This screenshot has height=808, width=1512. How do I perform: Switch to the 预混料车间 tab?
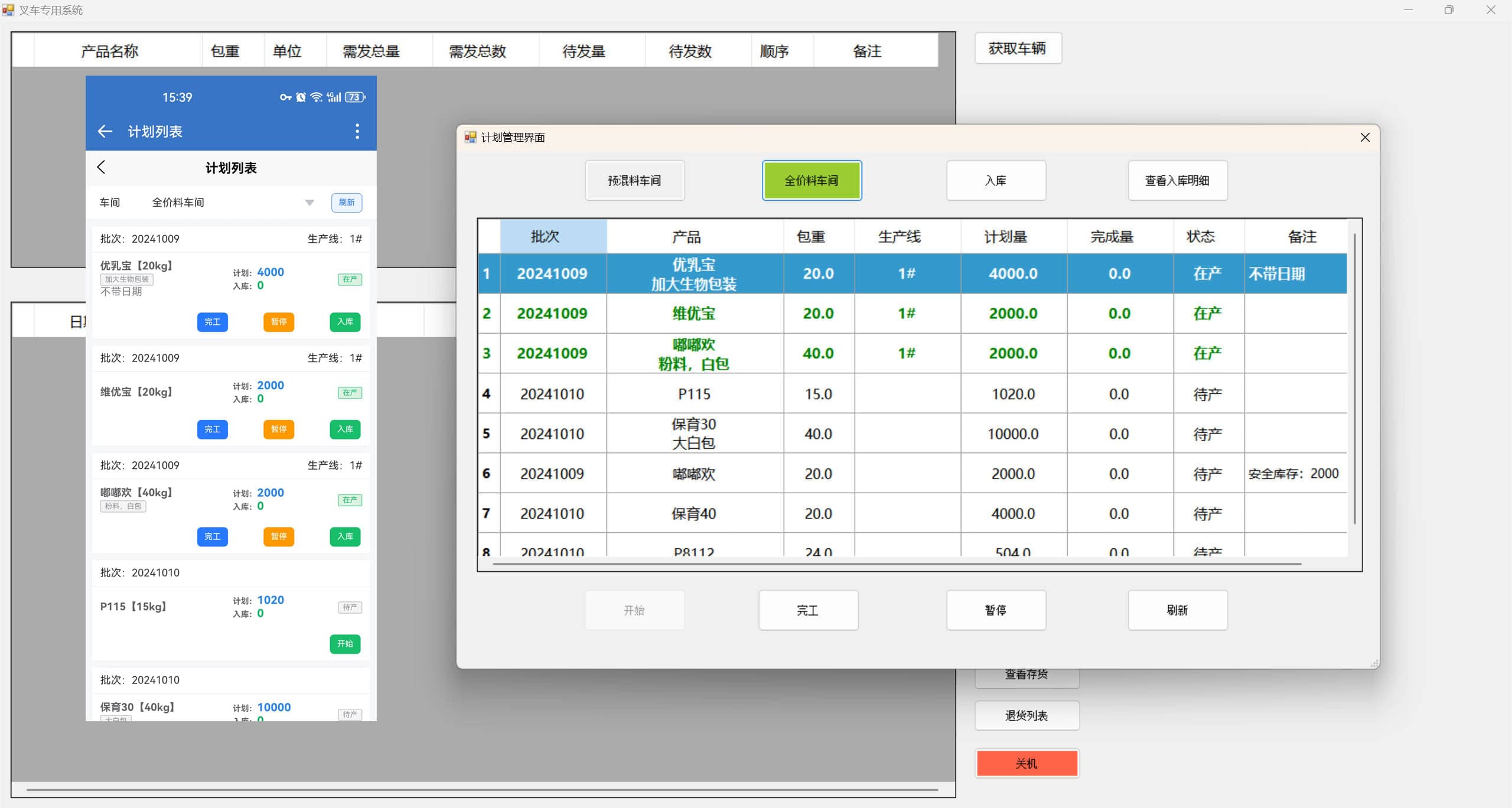click(x=634, y=180)
